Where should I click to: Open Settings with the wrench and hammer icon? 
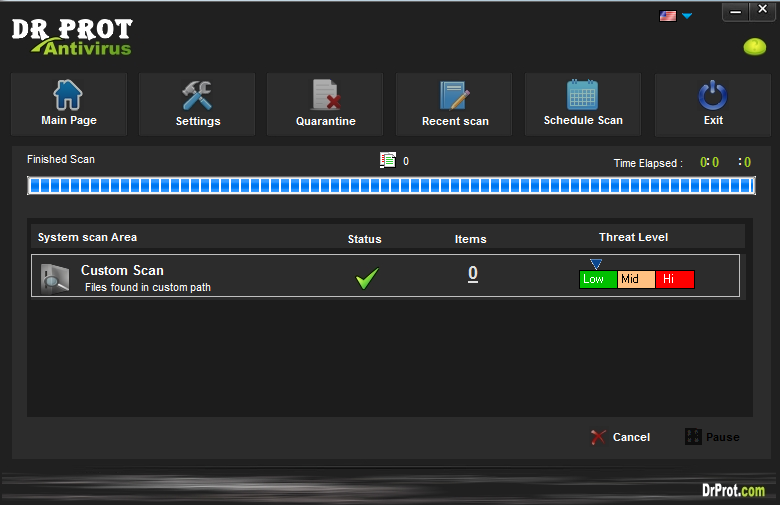click(x=197, y=95)
